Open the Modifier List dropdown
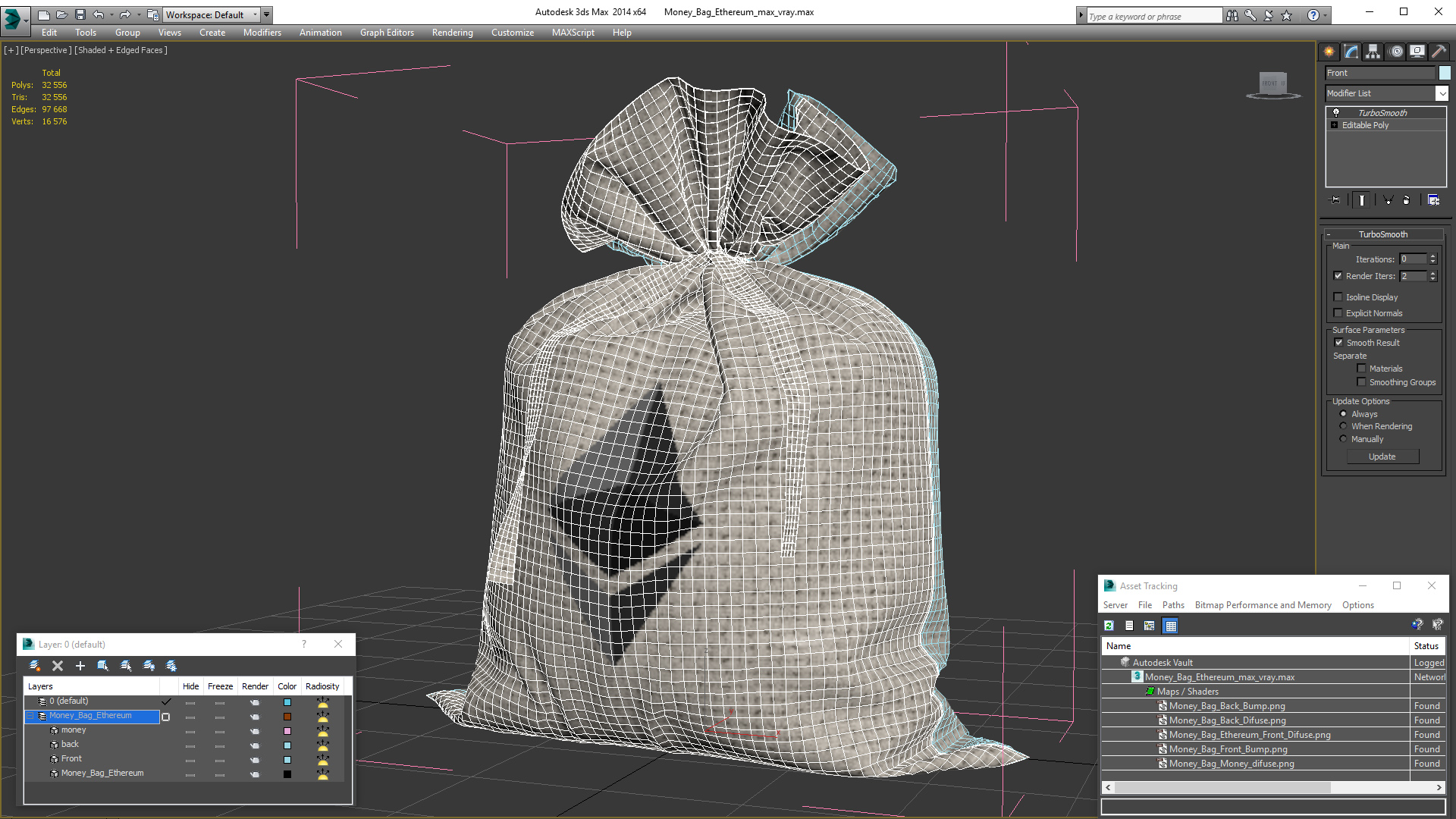1456x819 pixels. tap(1442, 93)
